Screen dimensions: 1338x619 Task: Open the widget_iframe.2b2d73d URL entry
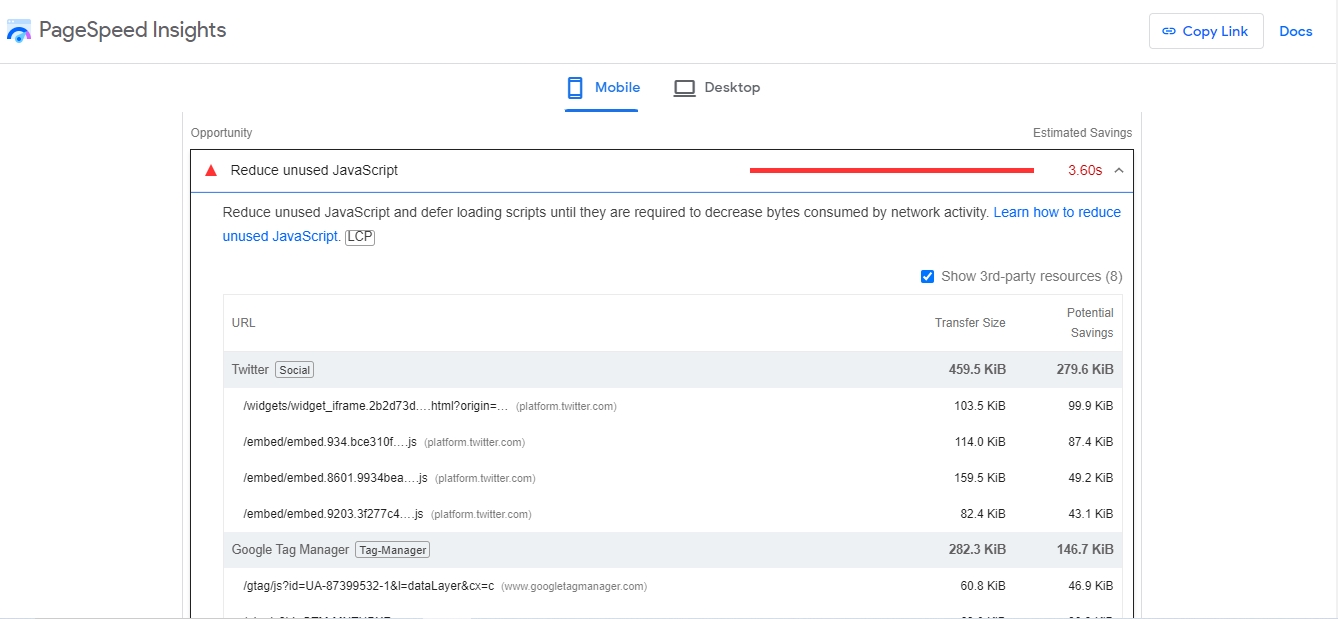[x=375, y=406]
